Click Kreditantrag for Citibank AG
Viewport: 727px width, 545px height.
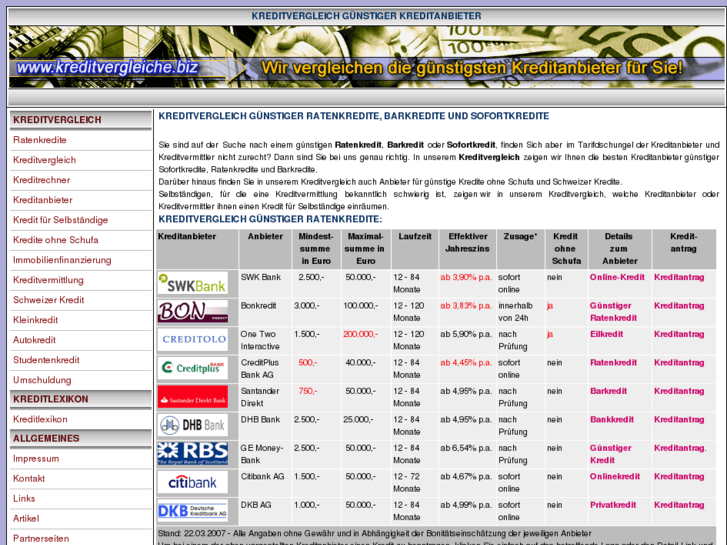tap(679, 476)
